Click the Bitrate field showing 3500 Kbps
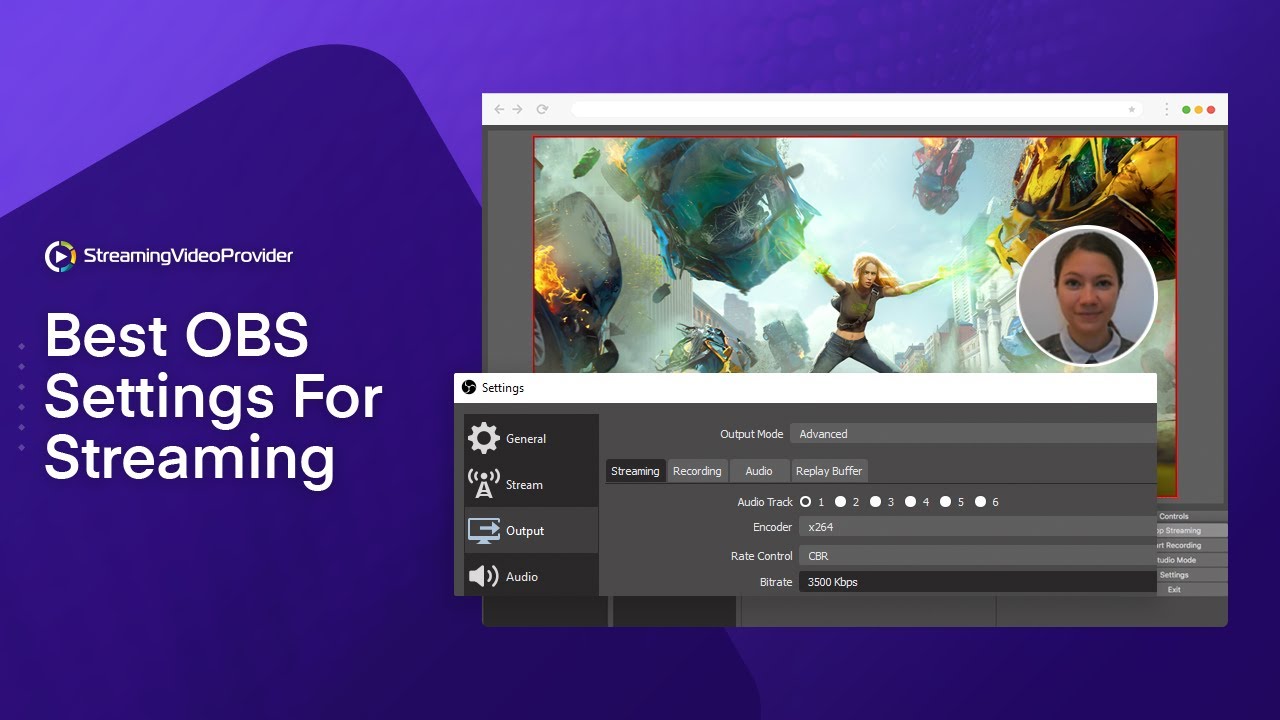 (x=978, y=582)
